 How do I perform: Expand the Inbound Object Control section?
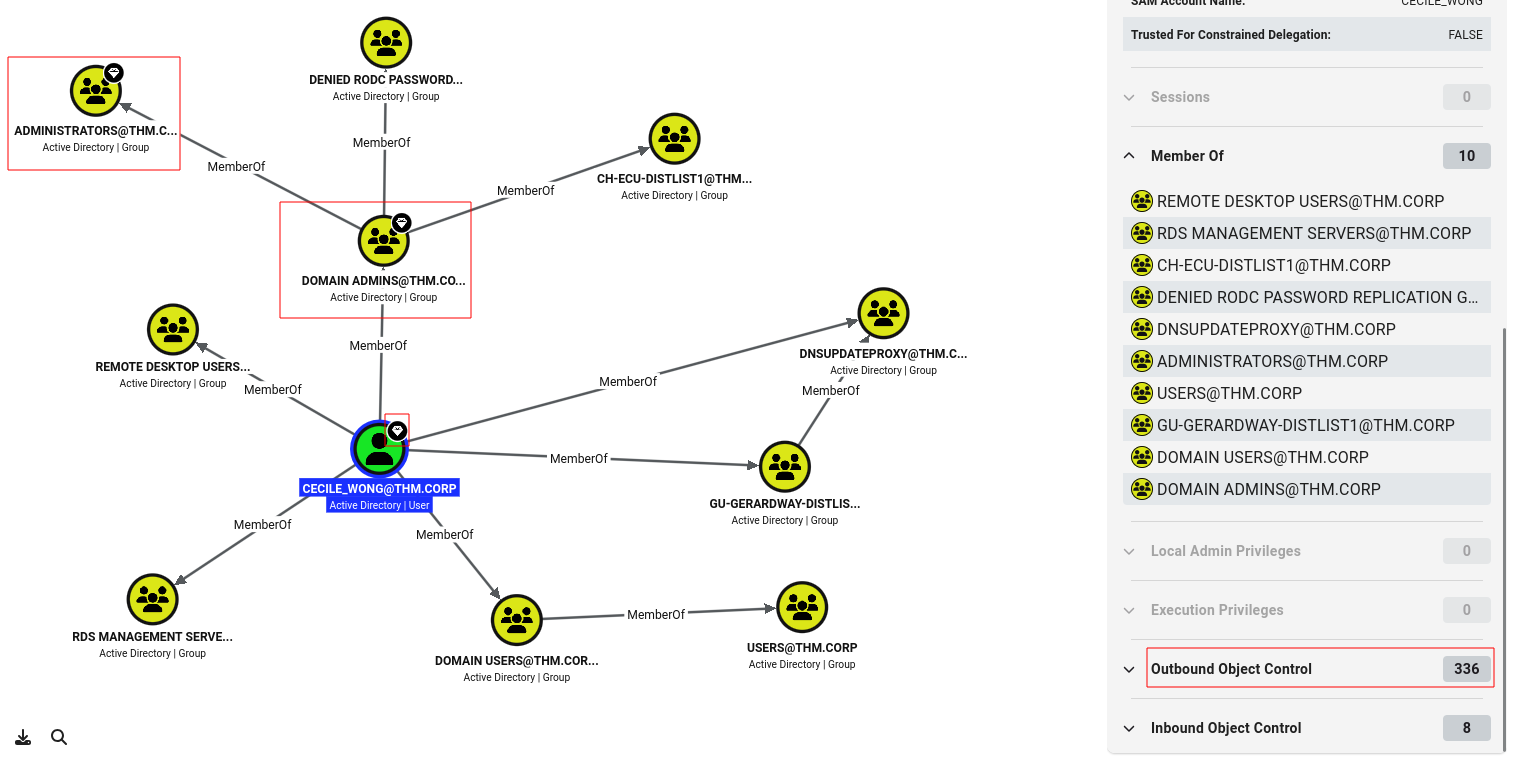click(x=1129, y=728)
